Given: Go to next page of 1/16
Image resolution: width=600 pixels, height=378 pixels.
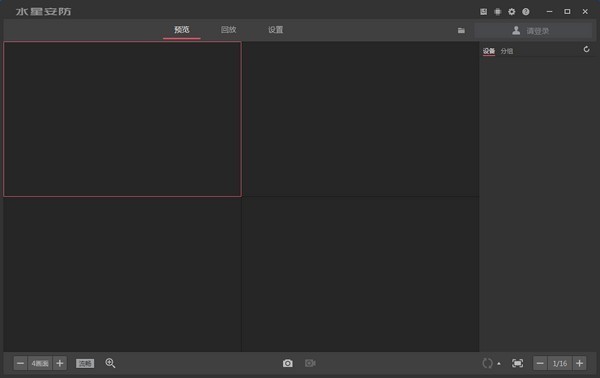Looking at the screenshot, I should [x=579, y=363].
